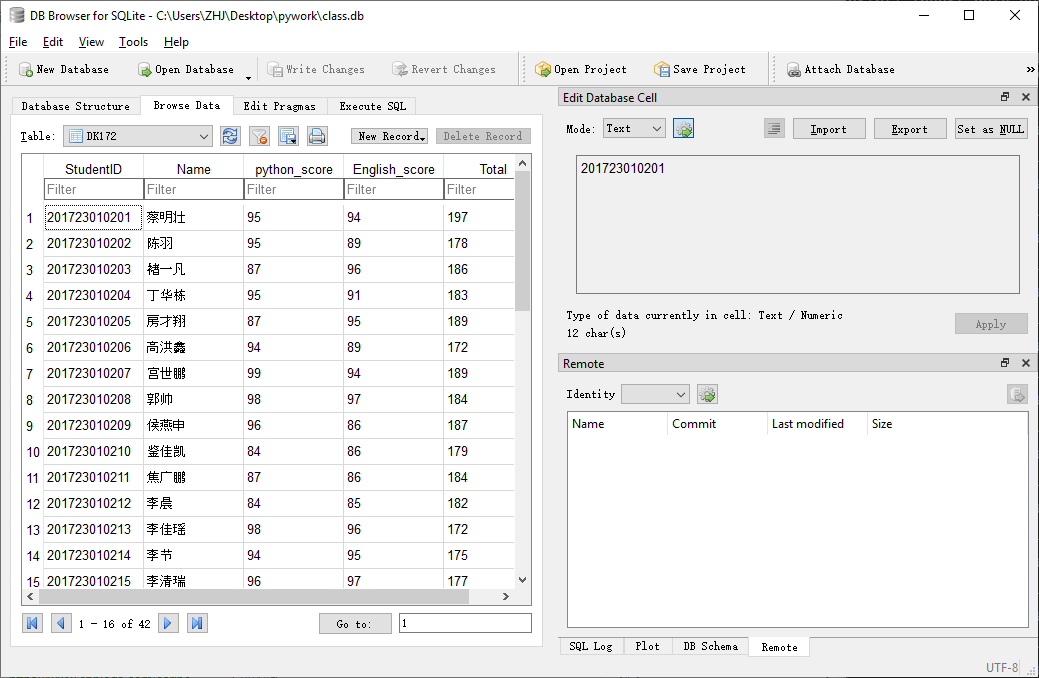Click the python_score filter field
Image resolution: width=1039 pixels, height=678 pixels.
click(294, 189)
